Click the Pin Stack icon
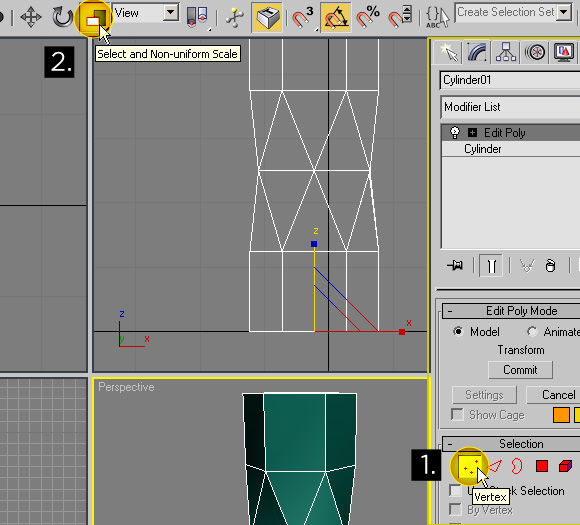This screenshot has width=580, height=525. pyautogui.click(x=455, y=265)
